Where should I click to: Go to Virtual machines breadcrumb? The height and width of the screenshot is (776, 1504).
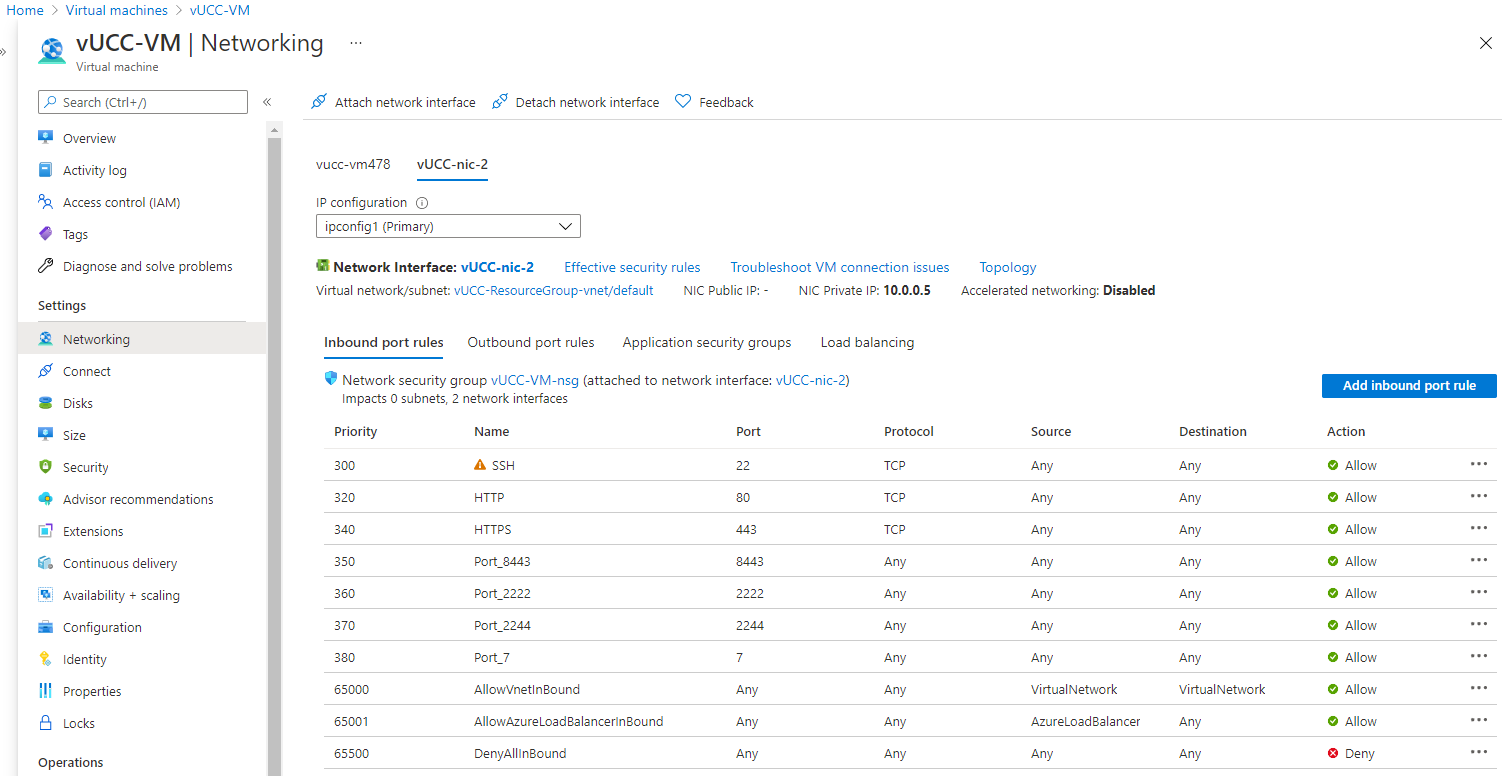click(x=118, y=10)
